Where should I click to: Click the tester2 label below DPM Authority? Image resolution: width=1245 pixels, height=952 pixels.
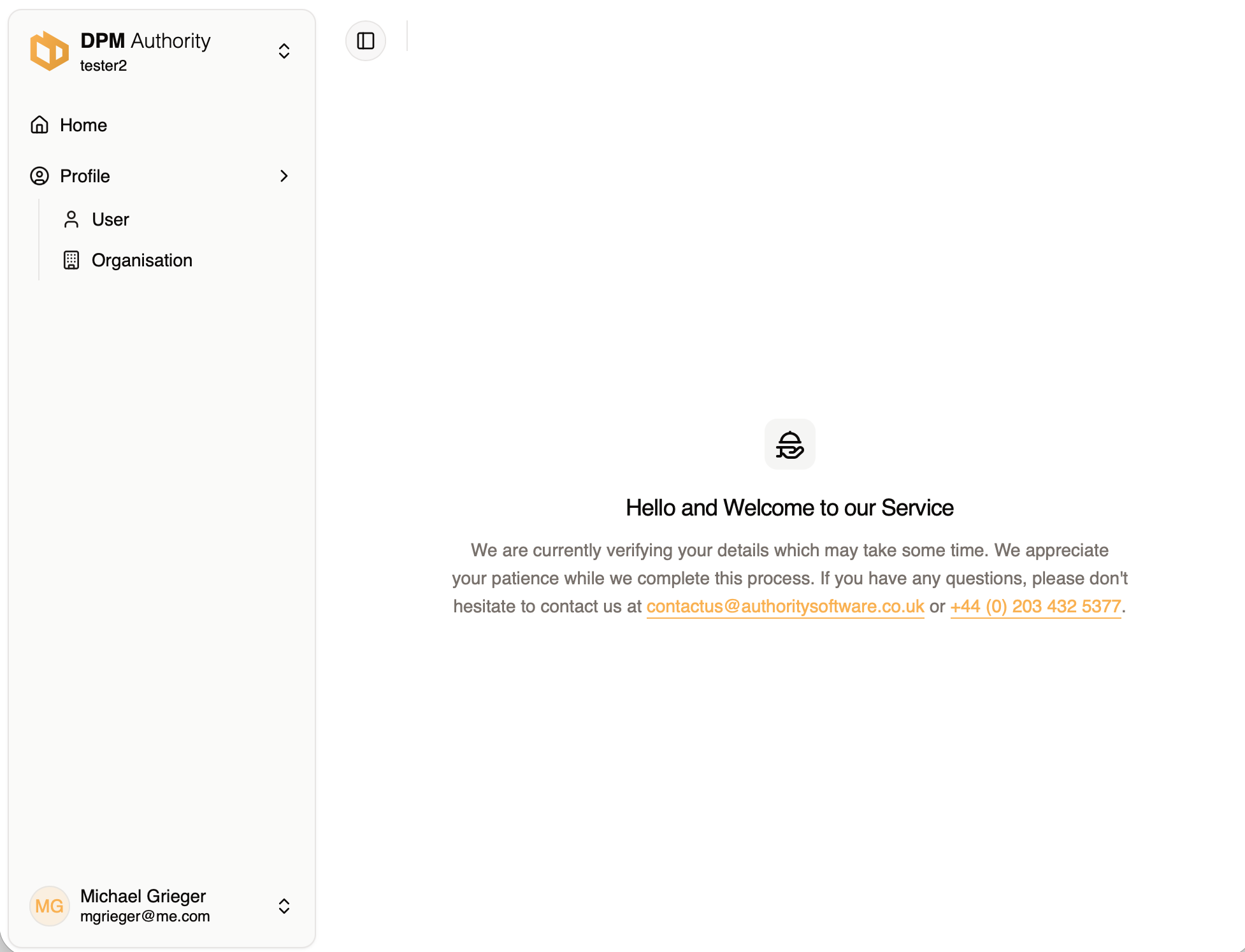pos(103,65)
